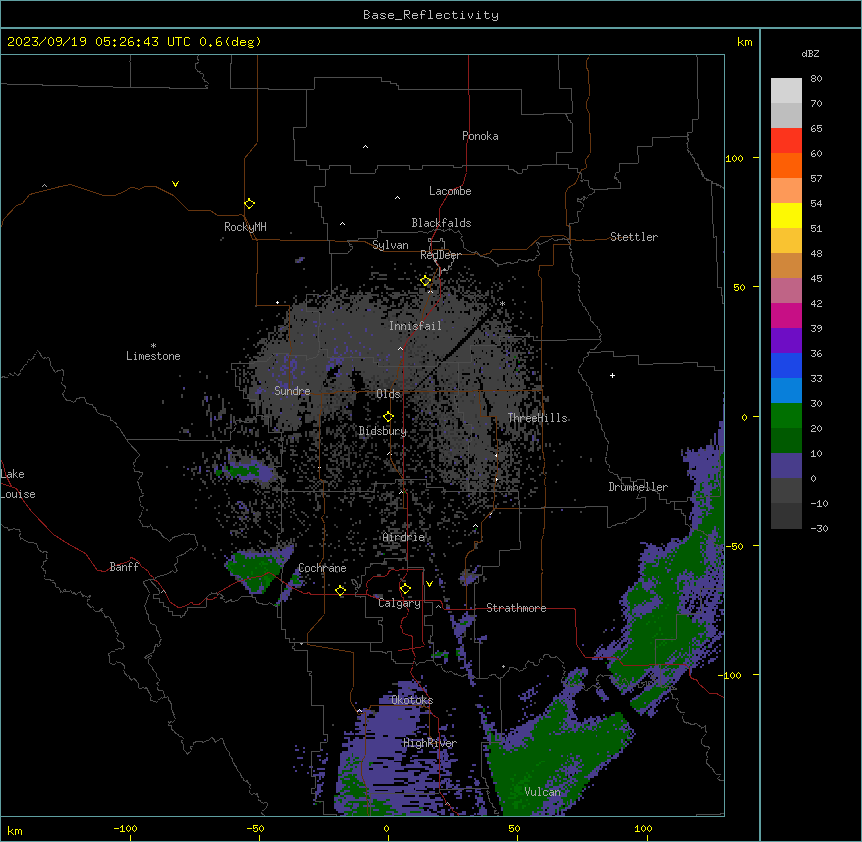Click the white caret marker west of Lacombe
The image size is (862, 842).
click(397, 198)
